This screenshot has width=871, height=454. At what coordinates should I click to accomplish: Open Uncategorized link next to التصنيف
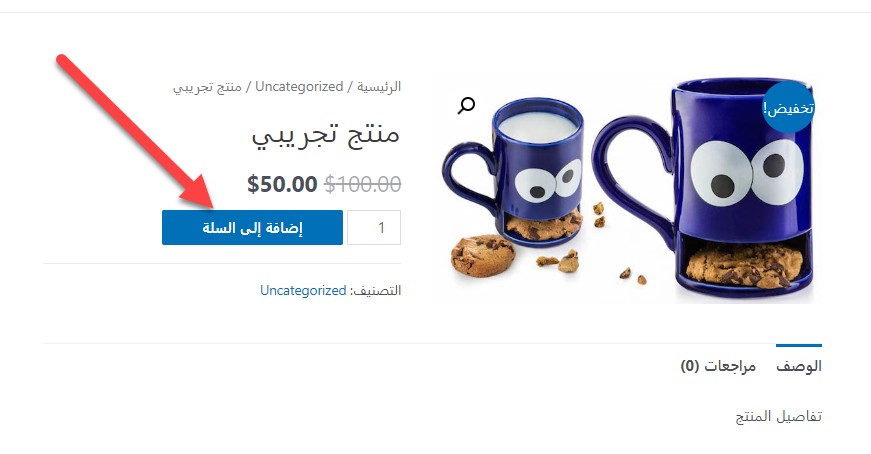tap(303, 290)
